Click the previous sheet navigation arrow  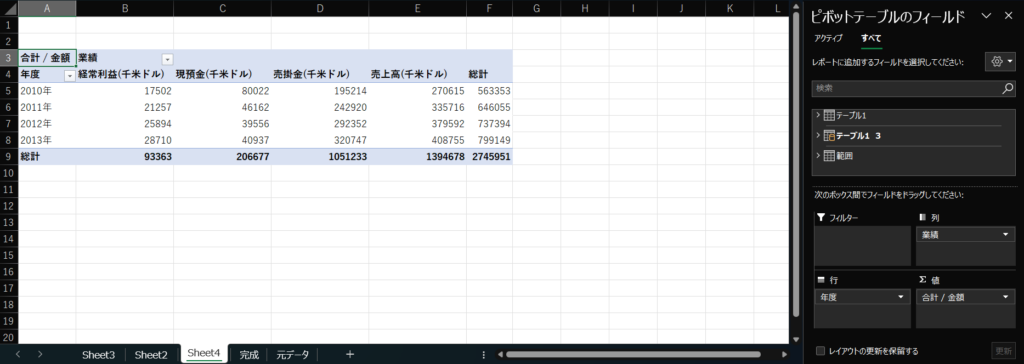[x=18, y=354]
